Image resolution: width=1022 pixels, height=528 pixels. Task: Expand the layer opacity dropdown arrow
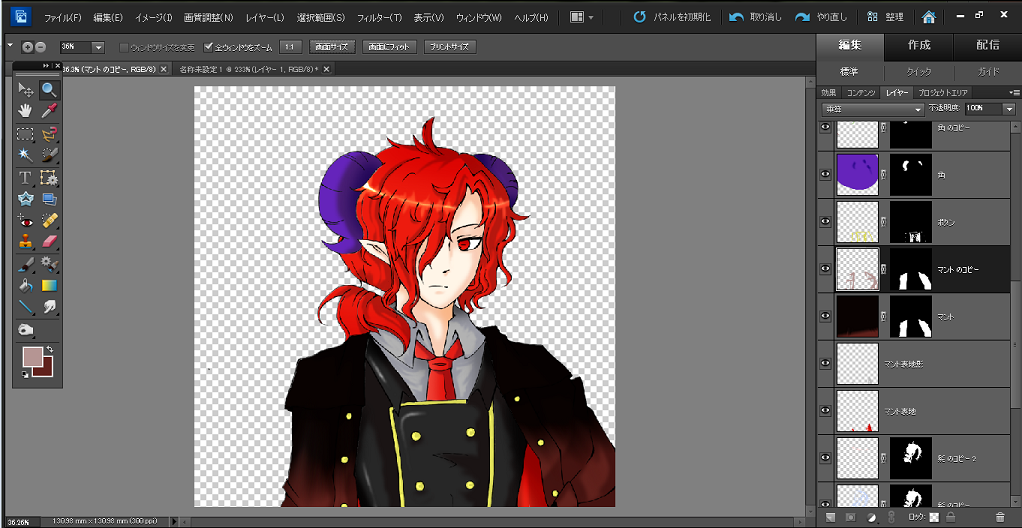pyautogui.click(x=1009, y=108)
